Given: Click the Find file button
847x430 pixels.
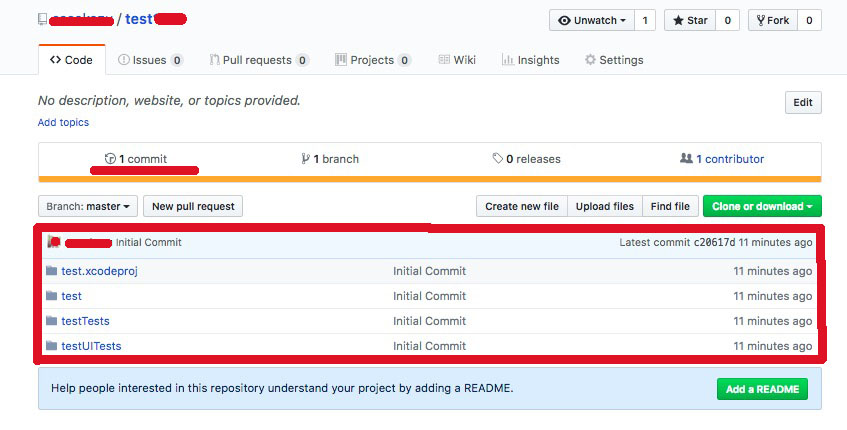Looking at the screenshot, I should click(670, 206).
